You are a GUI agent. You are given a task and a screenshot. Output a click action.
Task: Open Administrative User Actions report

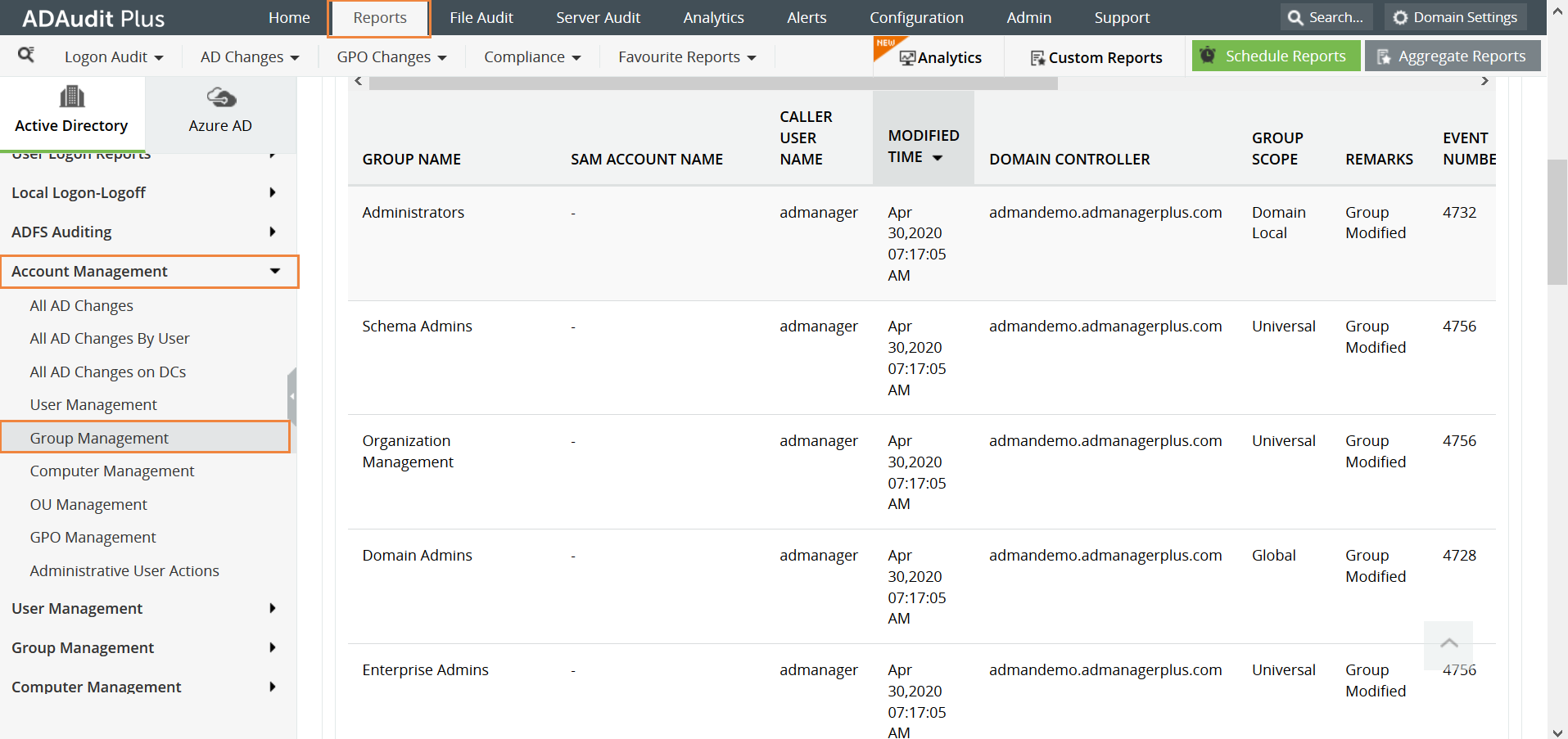pos(124,570)
